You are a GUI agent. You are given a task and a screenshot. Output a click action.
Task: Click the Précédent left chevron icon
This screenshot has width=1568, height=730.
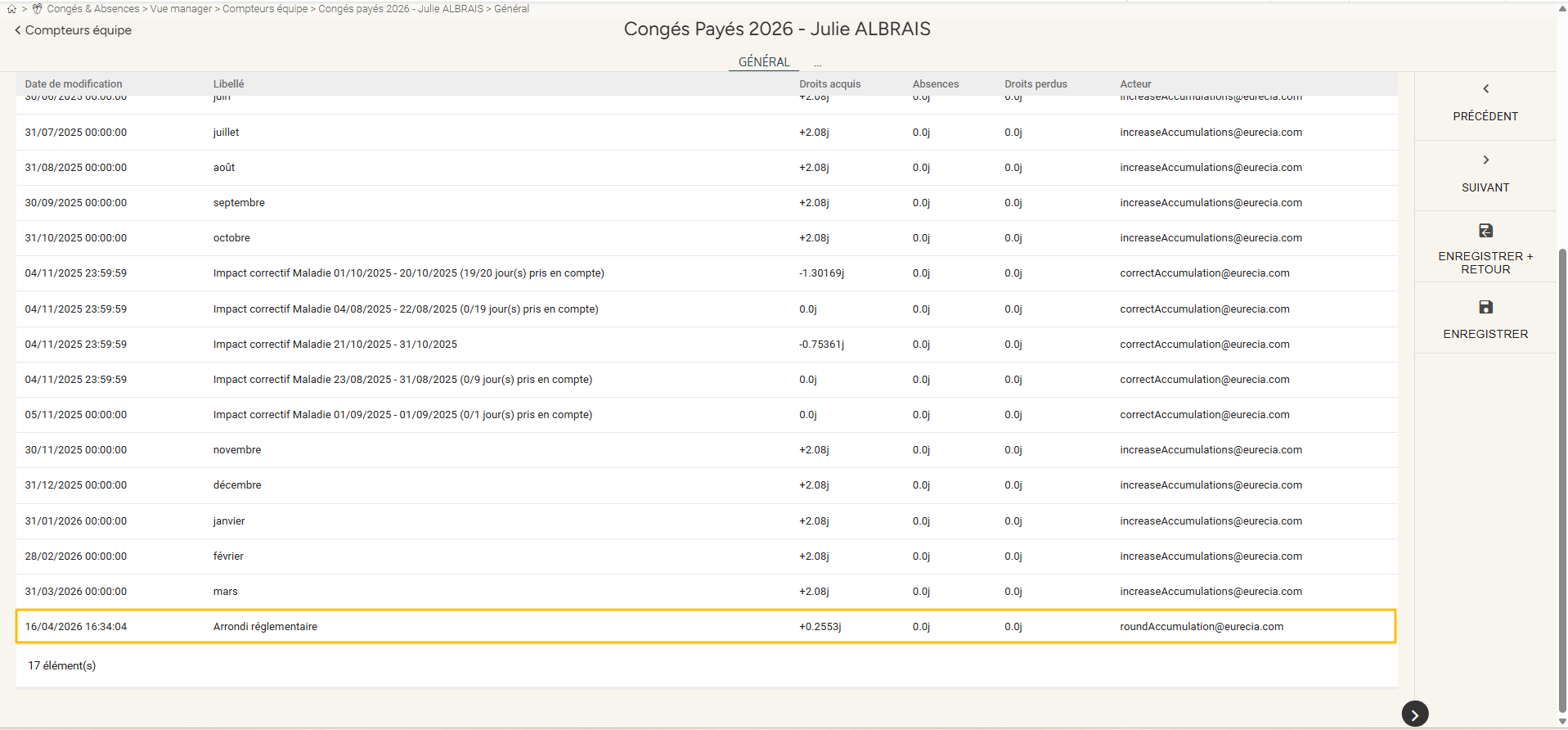[1485, 88]
